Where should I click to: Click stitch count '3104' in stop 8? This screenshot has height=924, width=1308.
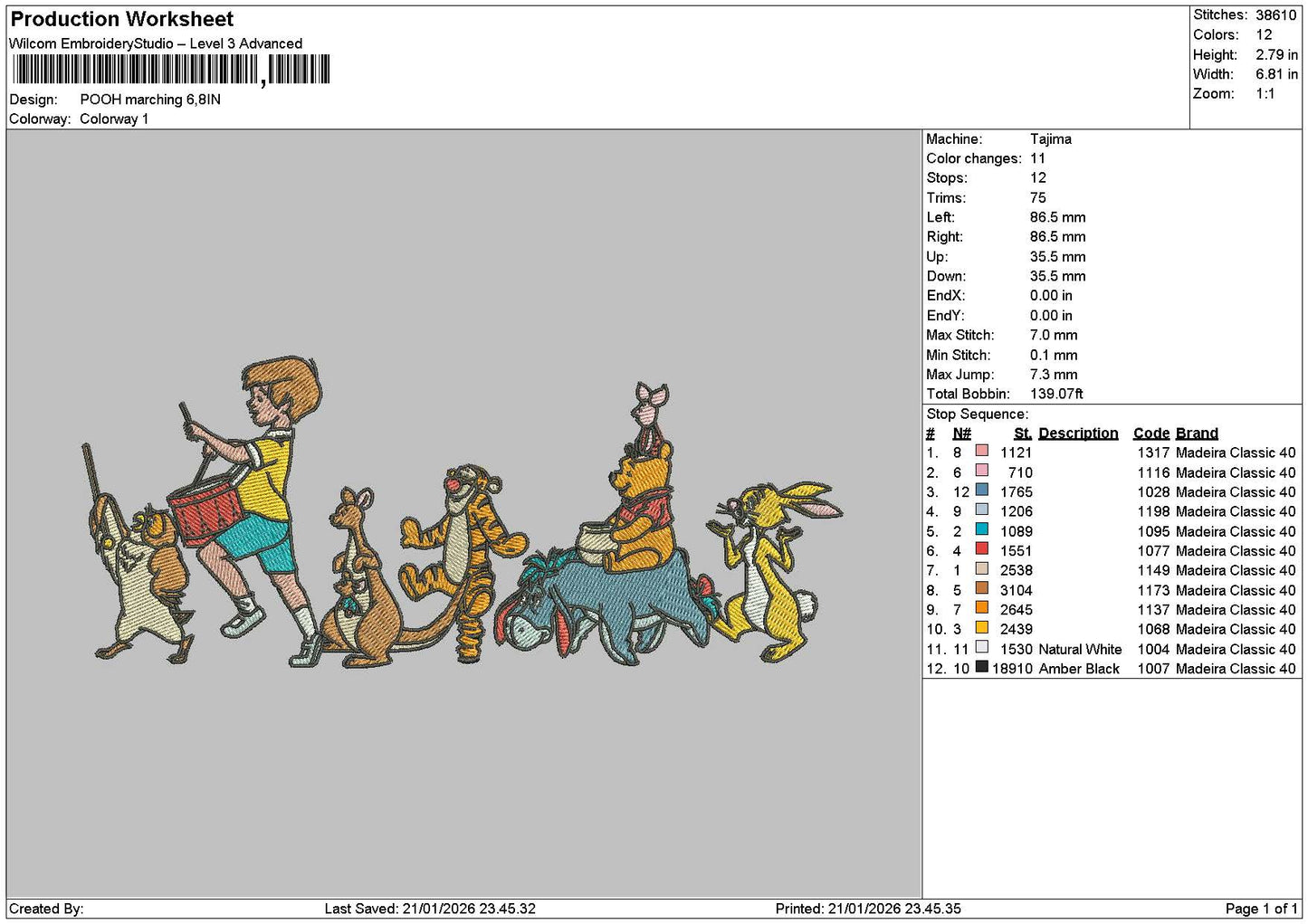[1016, 590]
